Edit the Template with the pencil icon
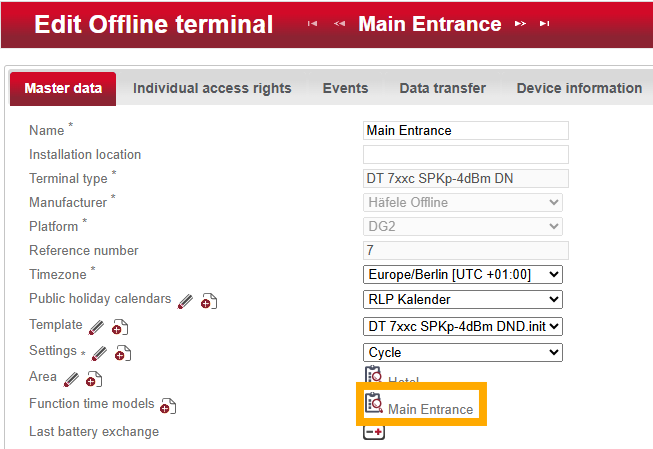653x449 pixels. click(x=96, y=326)
